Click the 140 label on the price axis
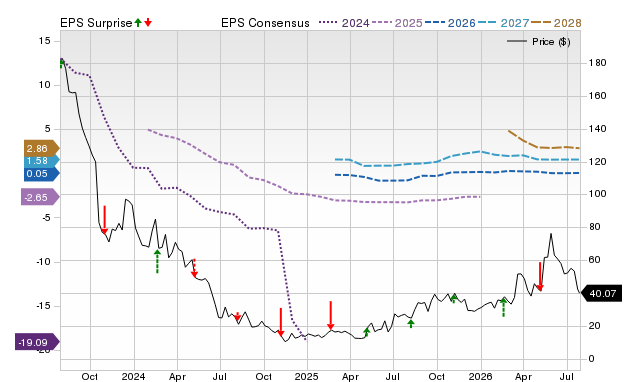The width and height of the screenshot is (640, 382). click(598, 129)
